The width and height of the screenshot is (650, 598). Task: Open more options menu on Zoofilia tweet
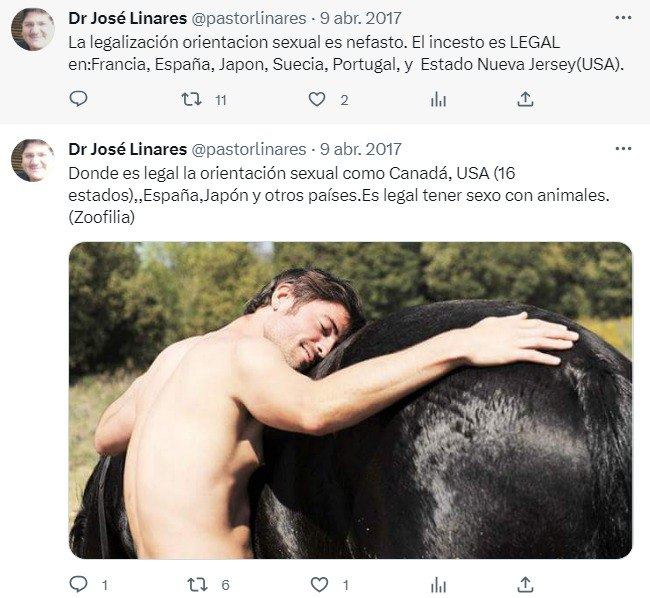pyautogui.click(x=623, y=149)
